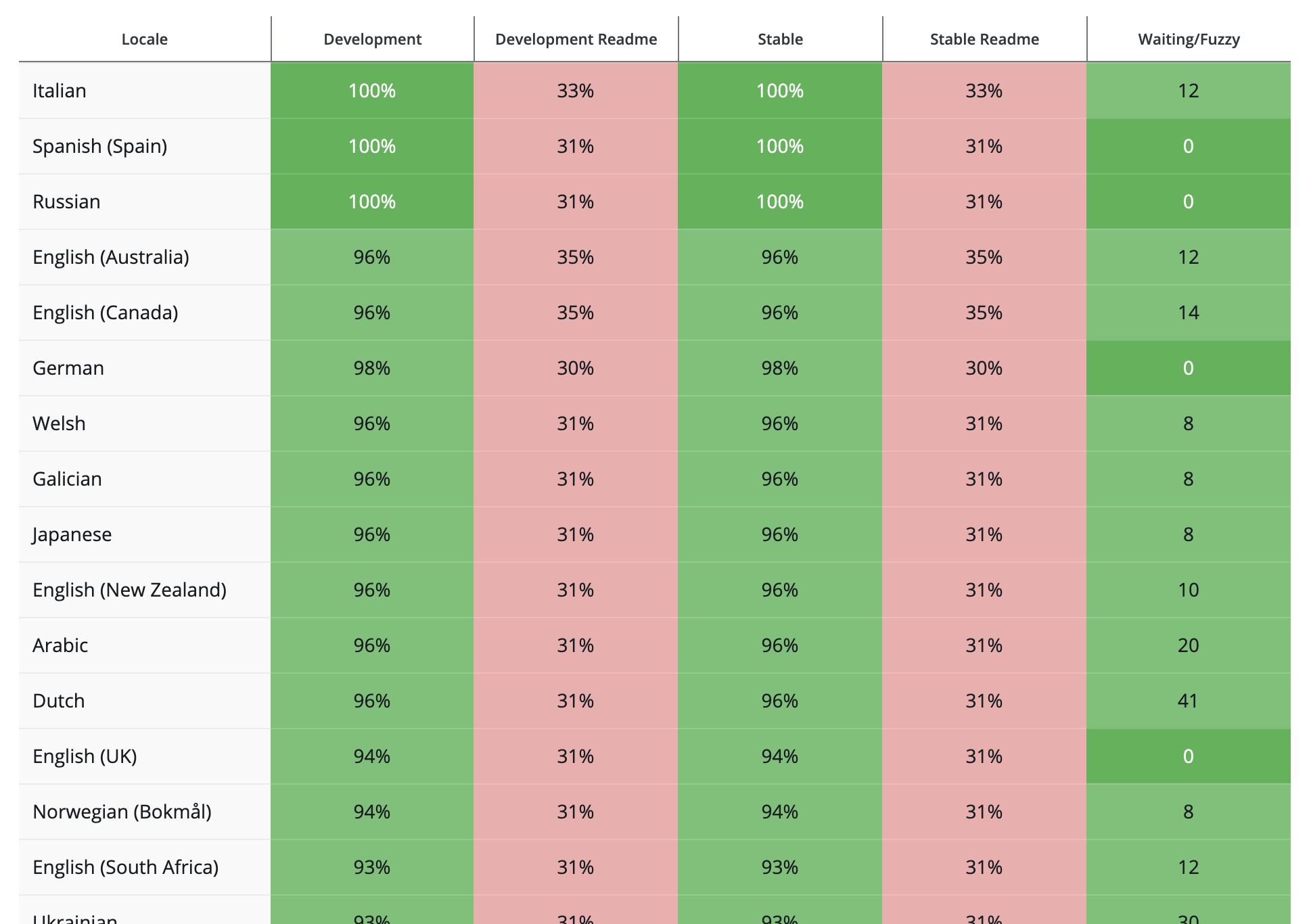The height and width of the screenshot is (924, 1311).
Task: Open the German Development 98% cell
Action: pos(372,368)
